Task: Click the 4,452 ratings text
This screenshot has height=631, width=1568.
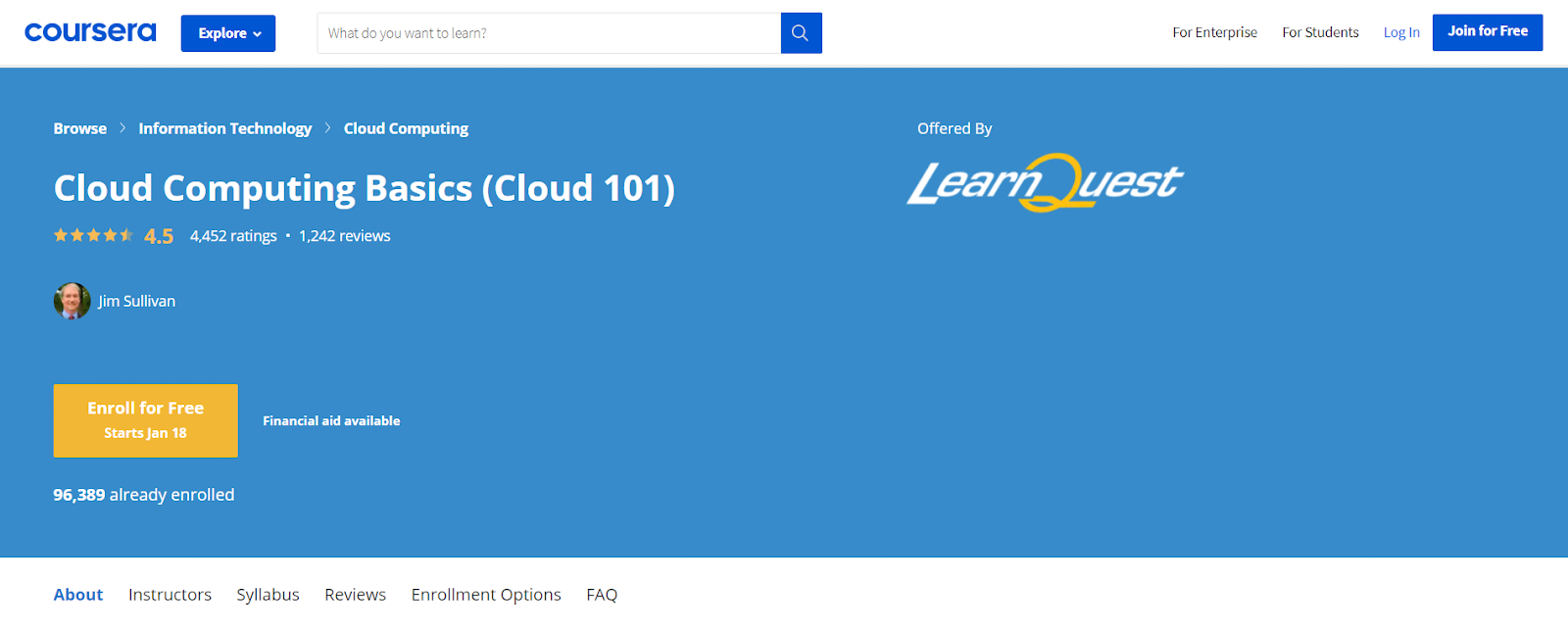Action: click(x=233, y=236)
